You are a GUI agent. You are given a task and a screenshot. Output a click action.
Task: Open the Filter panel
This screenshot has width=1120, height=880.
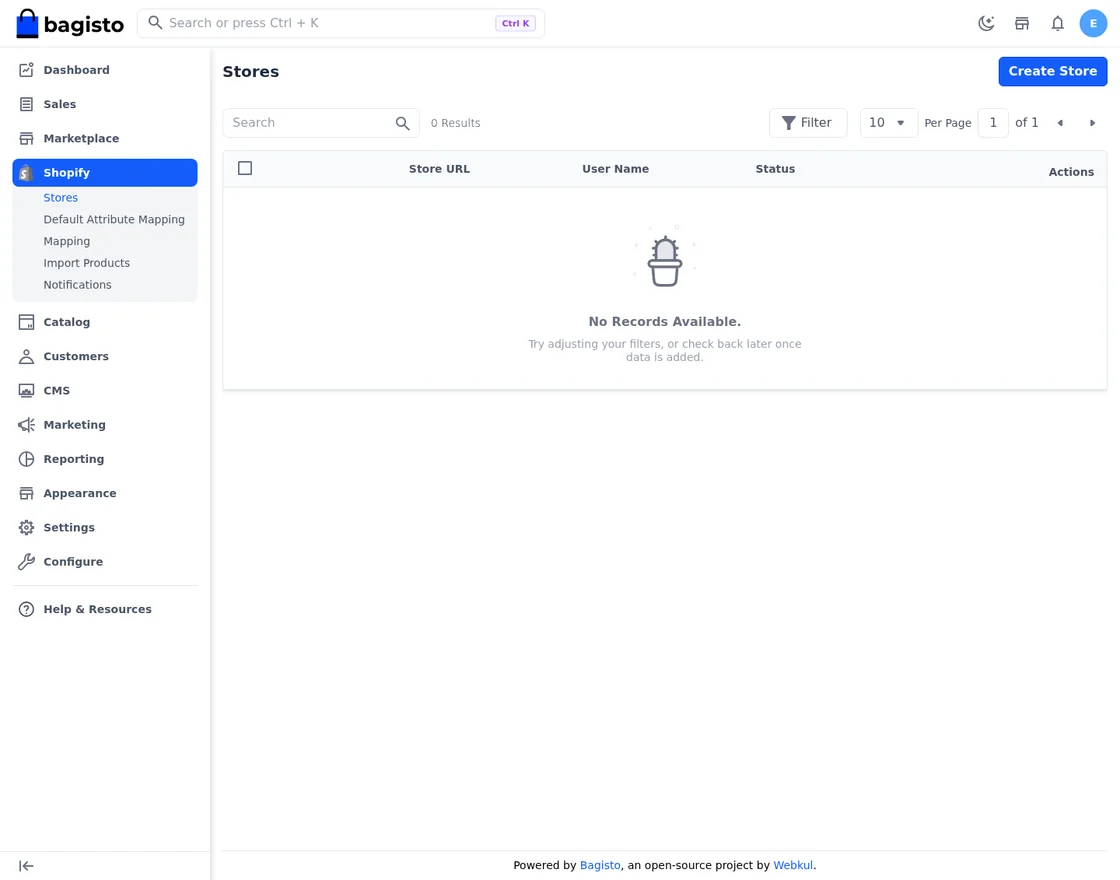coord(808,123)
